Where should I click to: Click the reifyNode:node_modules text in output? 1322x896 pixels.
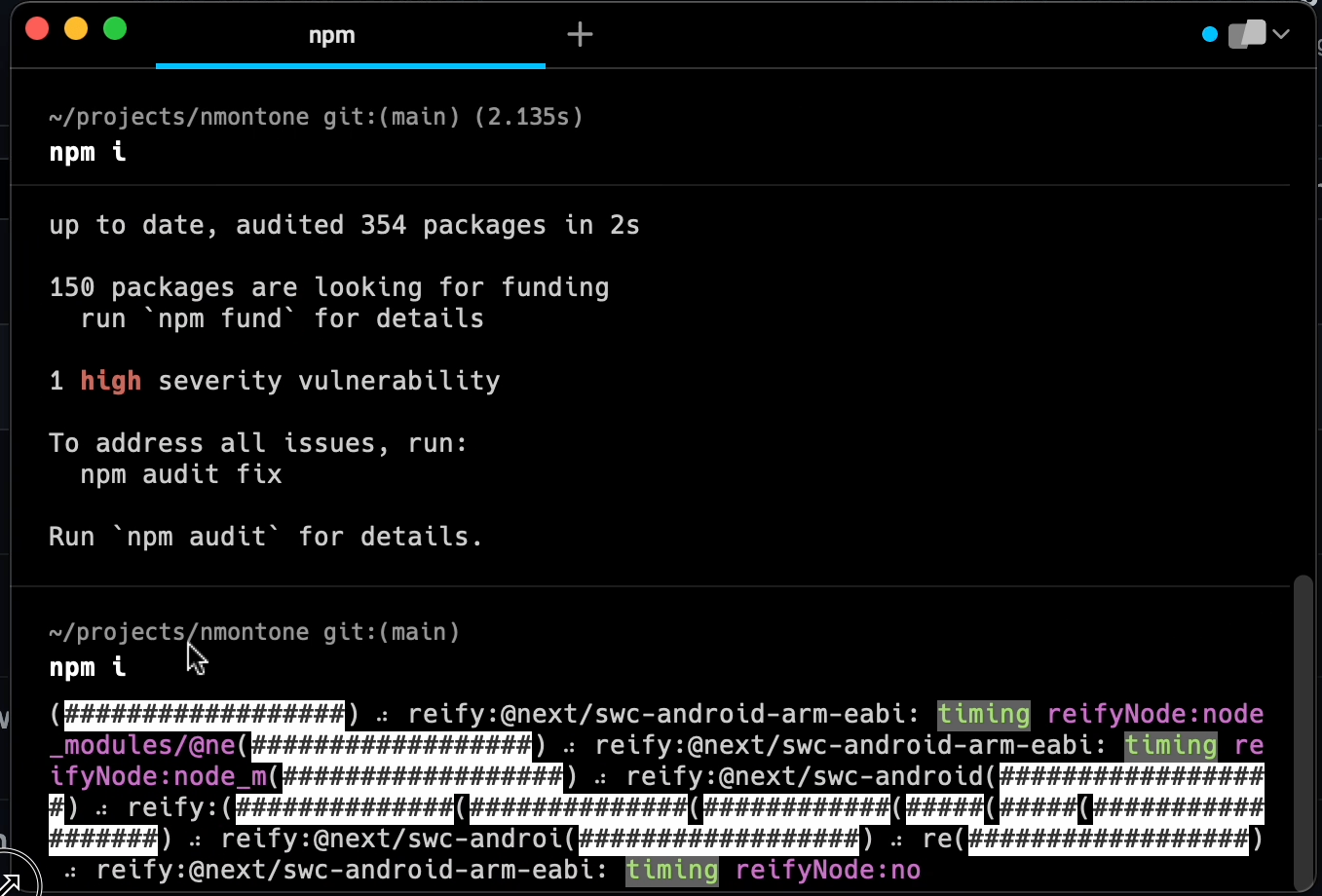[1155, 714]
